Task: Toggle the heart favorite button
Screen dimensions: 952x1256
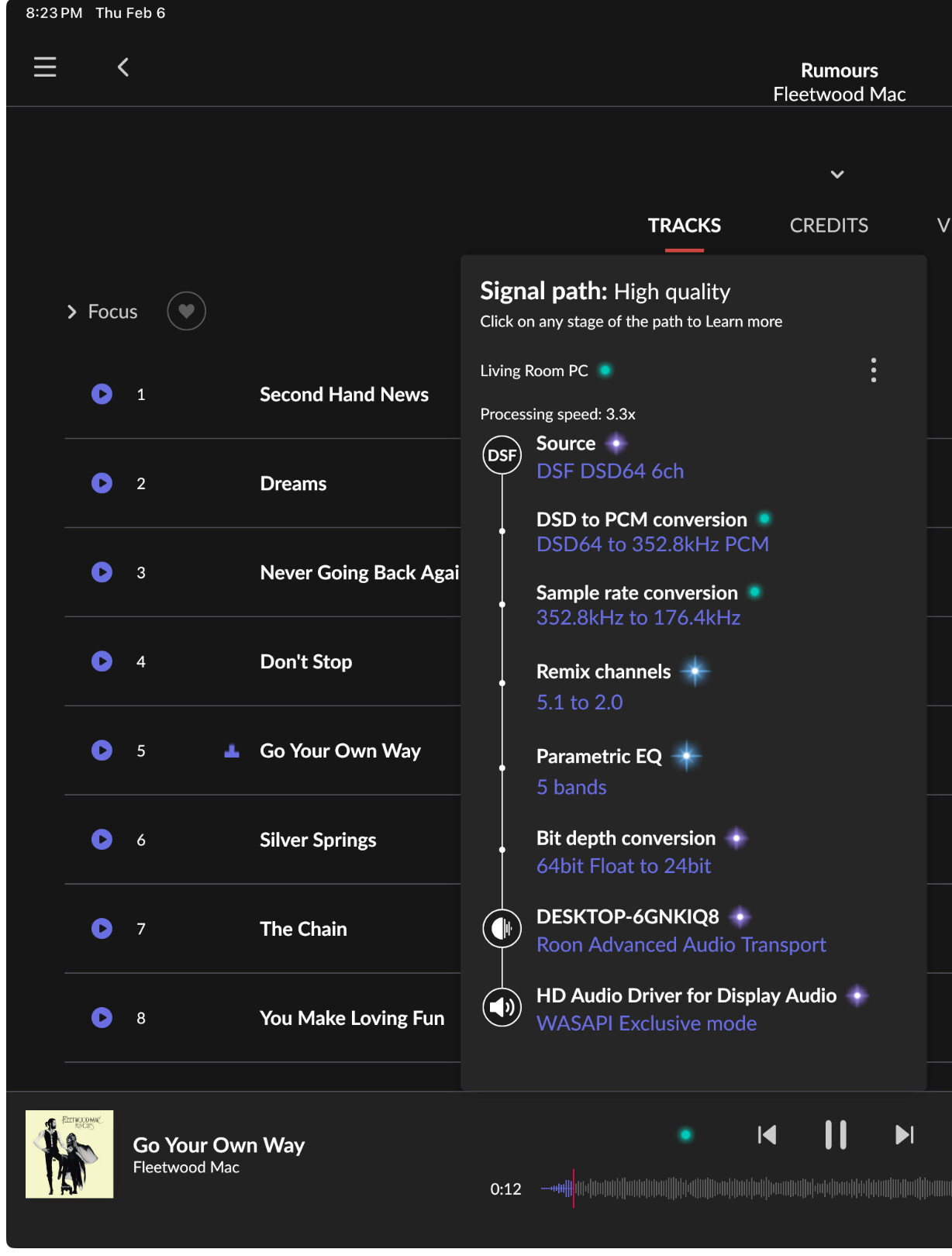Action: 186,311
